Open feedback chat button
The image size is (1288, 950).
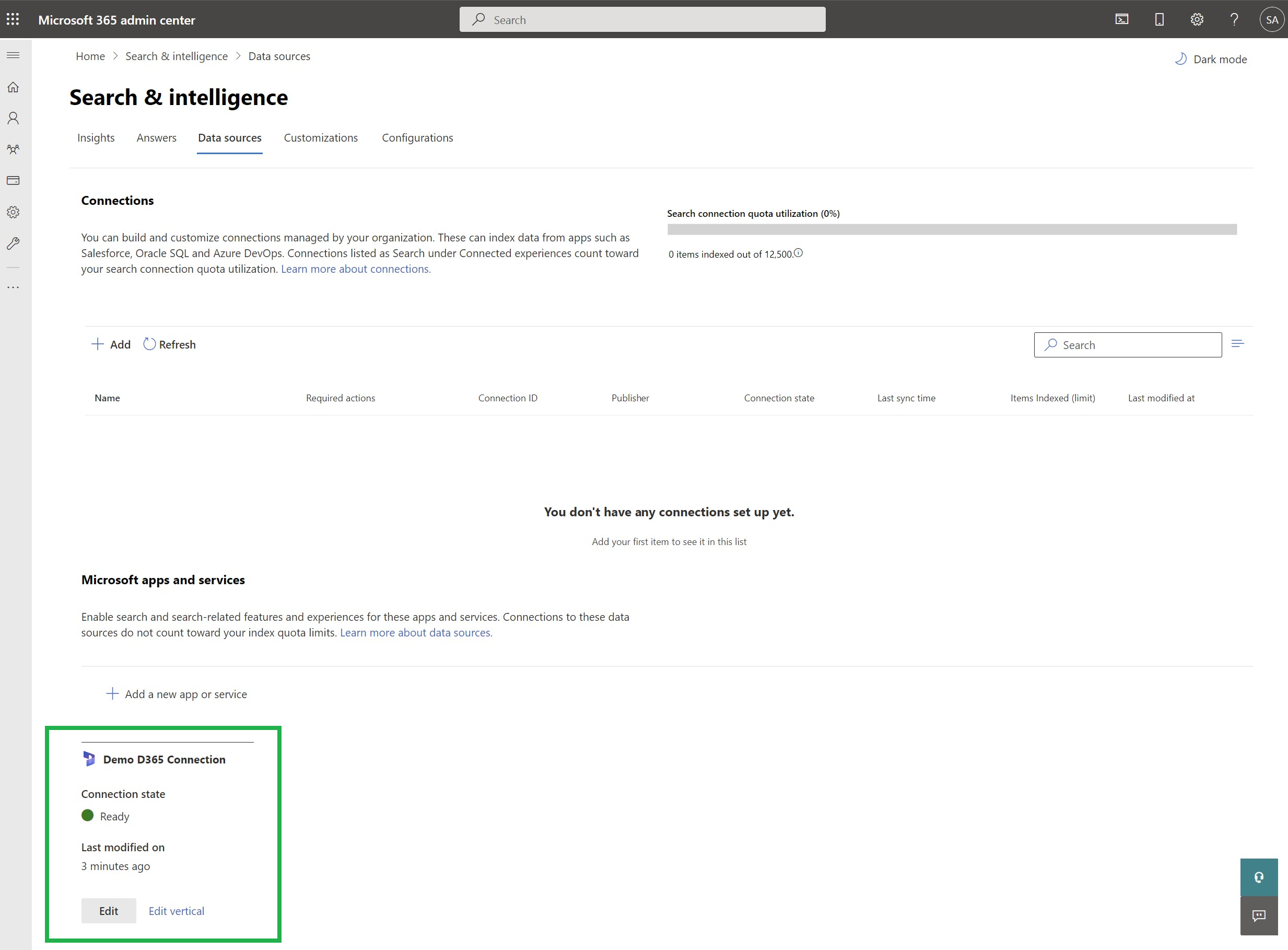(1259, 916)
